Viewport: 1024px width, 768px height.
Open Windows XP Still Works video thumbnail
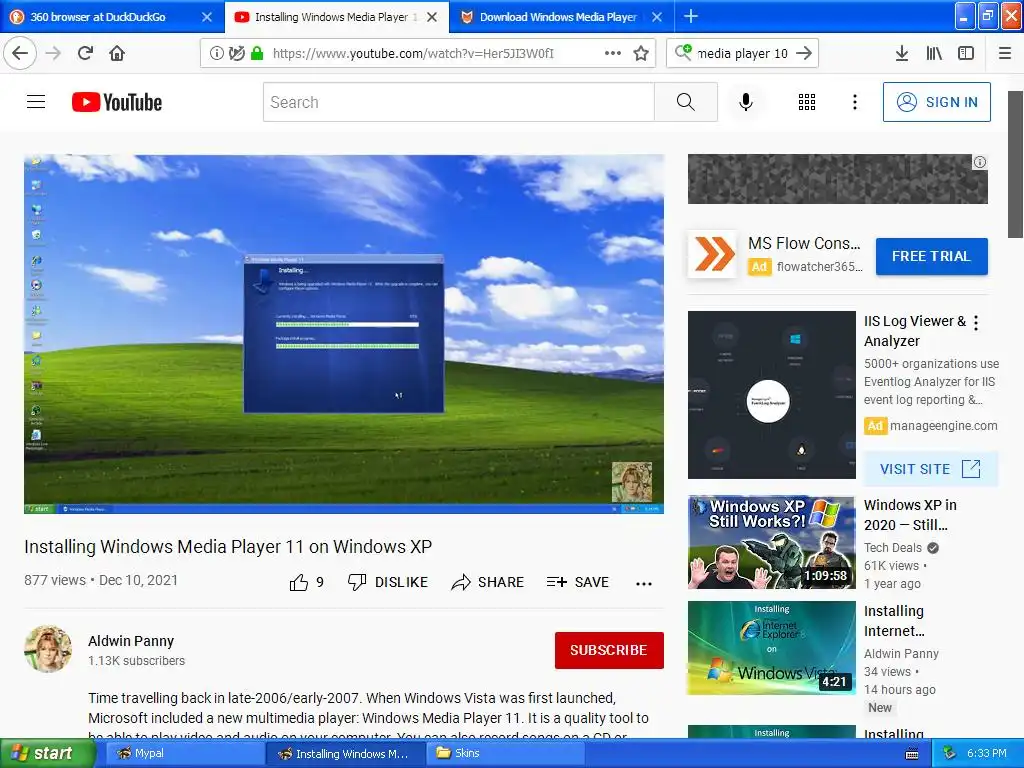click(x=771, y=542)
